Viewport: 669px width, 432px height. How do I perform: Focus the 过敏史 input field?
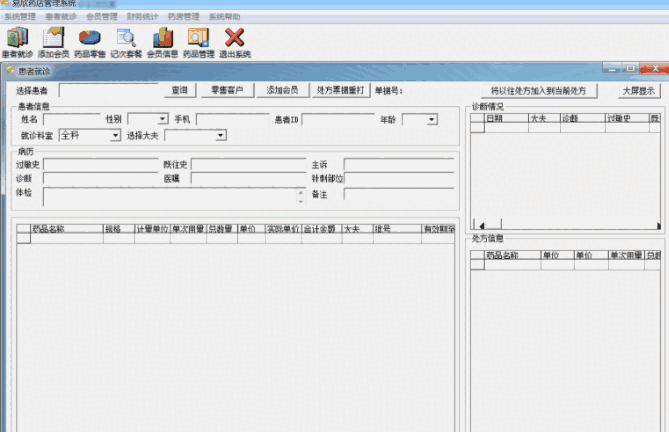click(x=101, y=165)
